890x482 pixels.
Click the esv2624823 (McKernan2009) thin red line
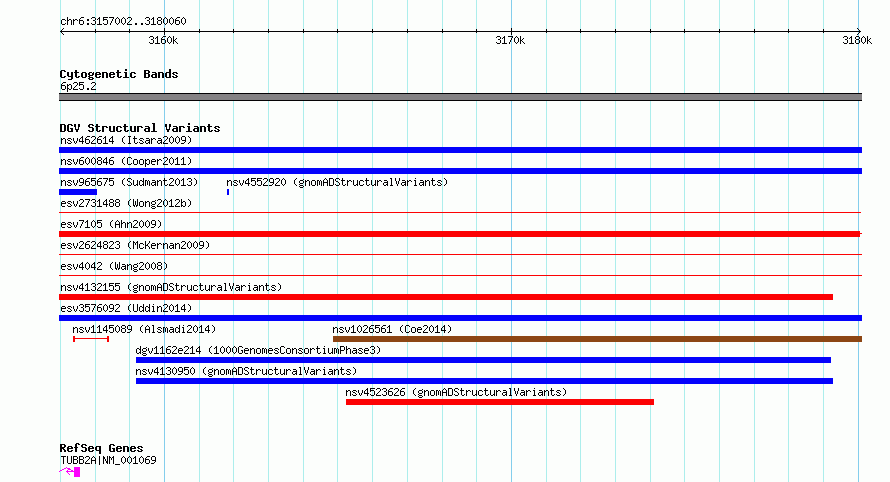[460, 255]
